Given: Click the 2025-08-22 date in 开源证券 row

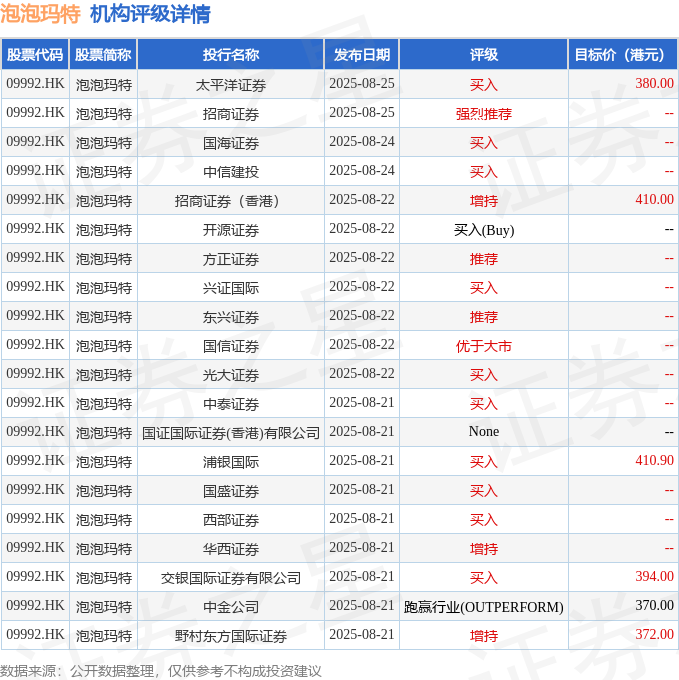Looking at the screenshot, I should (362, 229).
